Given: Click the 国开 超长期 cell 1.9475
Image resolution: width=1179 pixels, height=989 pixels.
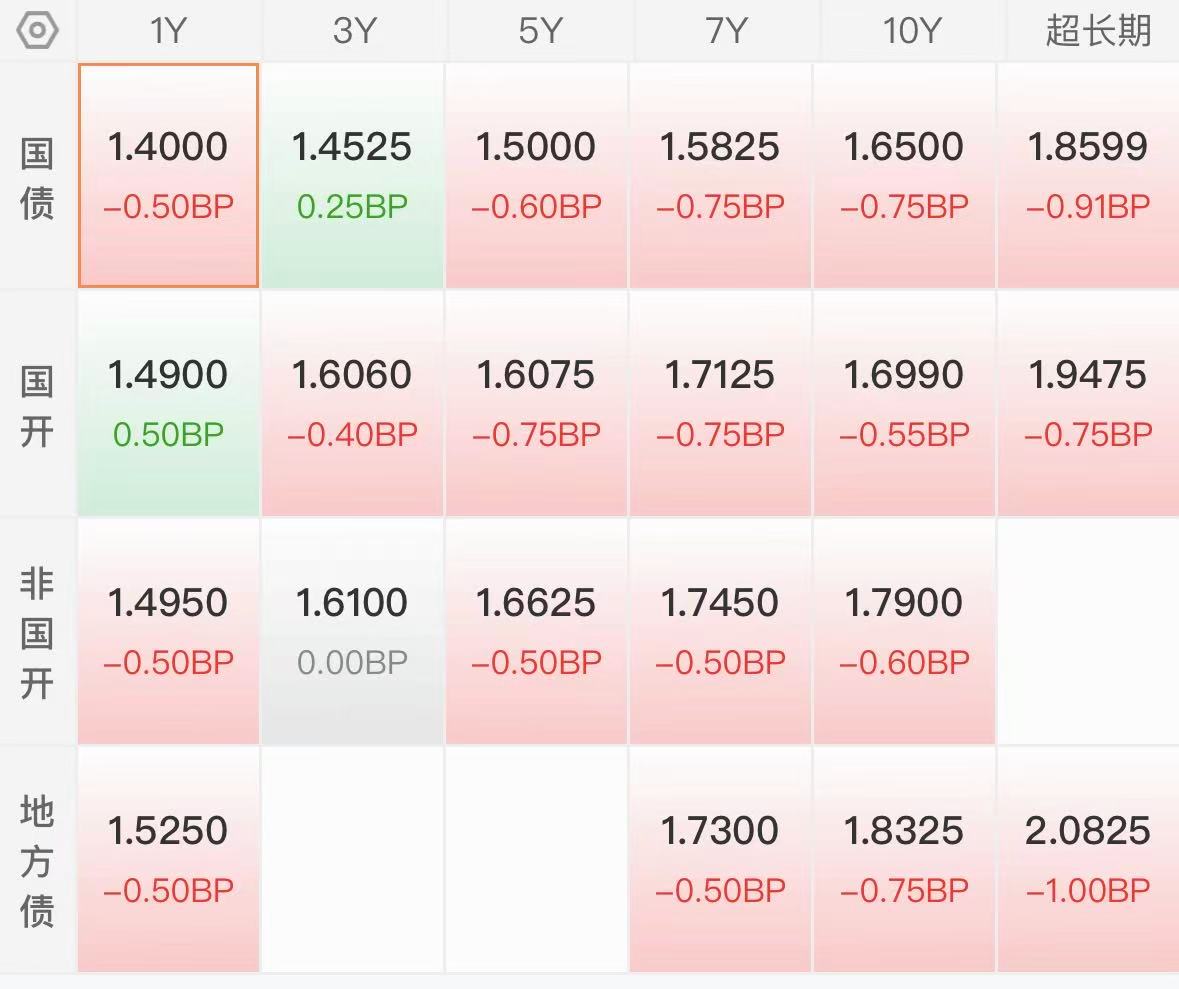Looking at the screenshot, I should tap(1088, 404).
